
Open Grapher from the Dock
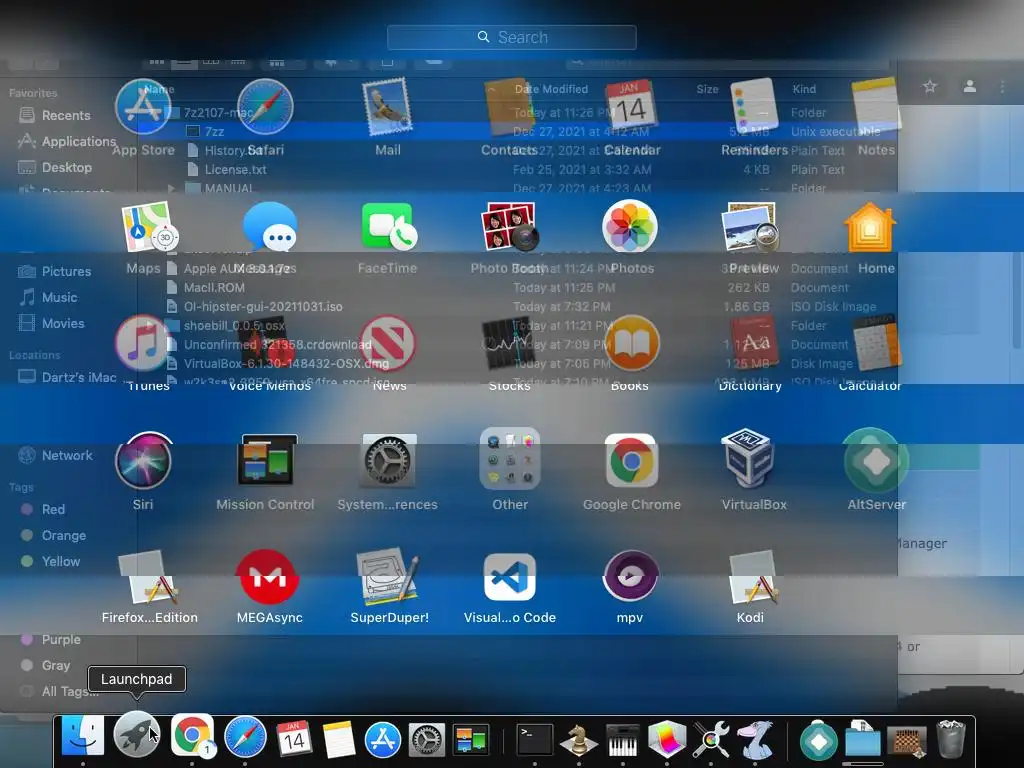pyautogui.click(x=667, y=740)
